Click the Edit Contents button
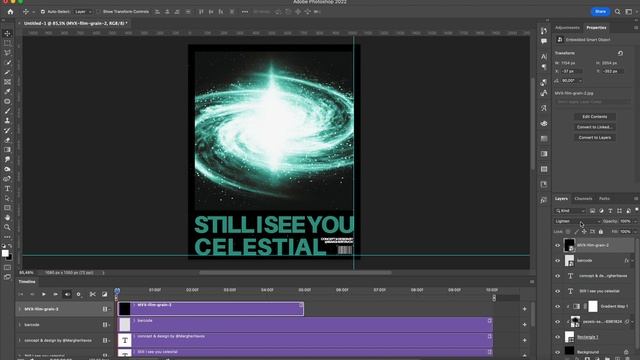 [595, 117]
